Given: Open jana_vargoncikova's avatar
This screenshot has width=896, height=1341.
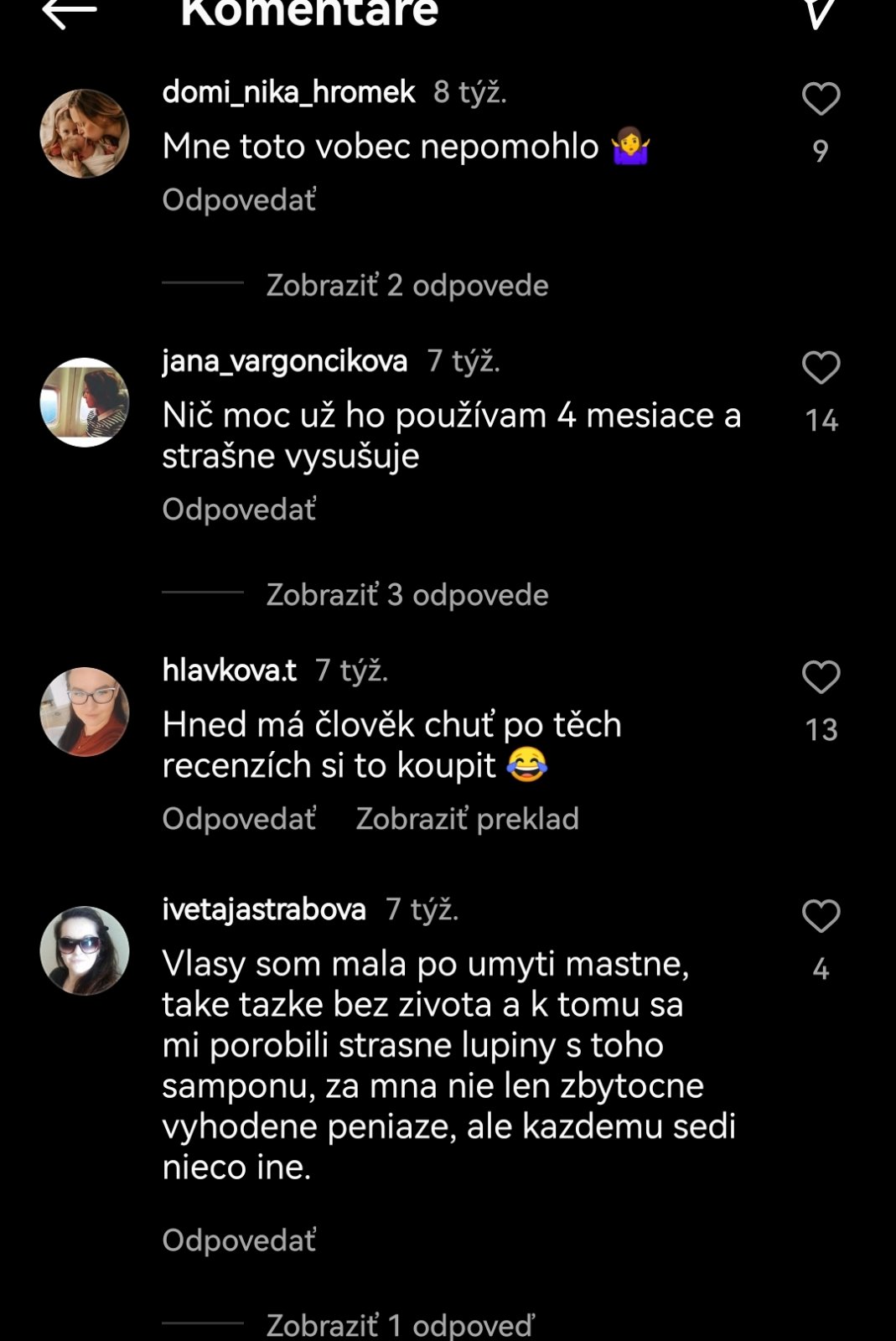Looking at the screenshot, I should 85,402.
